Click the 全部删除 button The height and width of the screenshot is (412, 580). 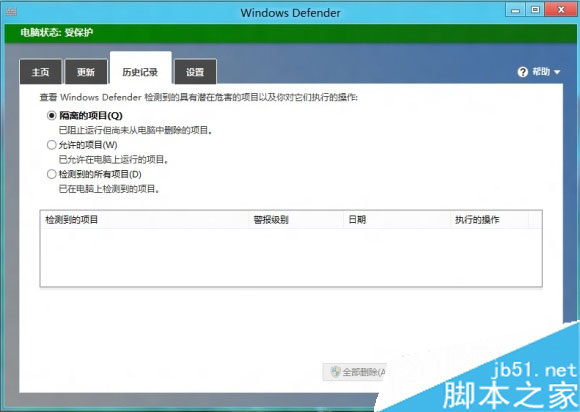(x=355, y=372)
